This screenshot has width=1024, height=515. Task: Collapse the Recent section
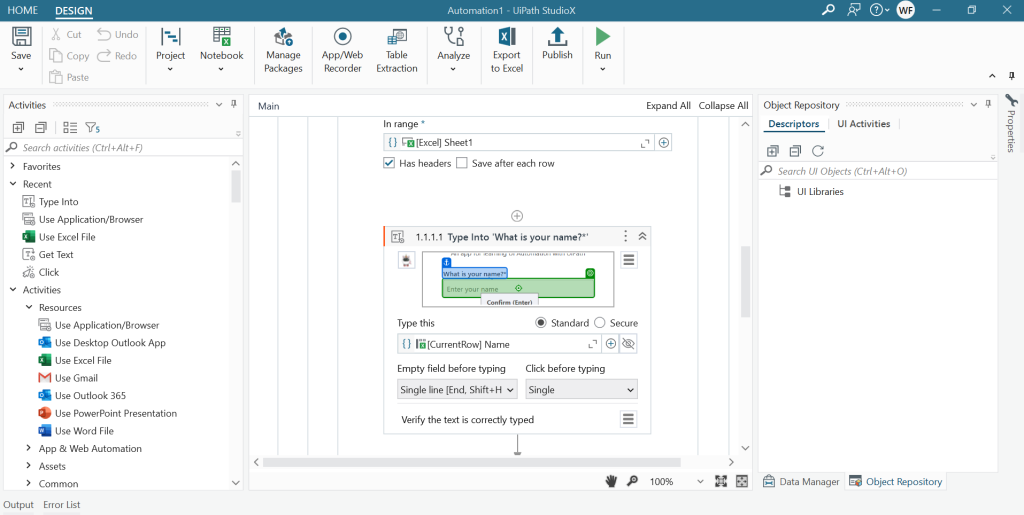(x=12, y=184)
